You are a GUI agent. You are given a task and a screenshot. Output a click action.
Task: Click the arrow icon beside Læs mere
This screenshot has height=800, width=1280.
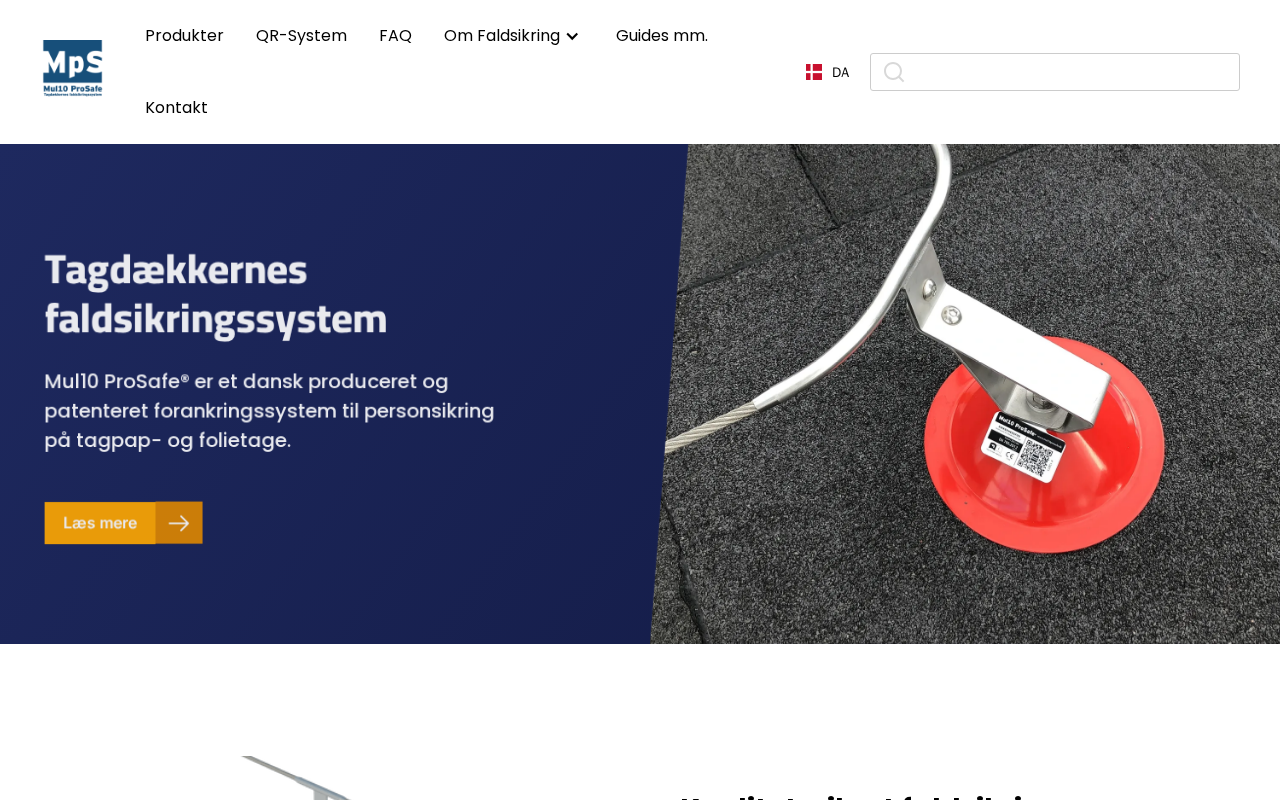click(x=179, y=523)
